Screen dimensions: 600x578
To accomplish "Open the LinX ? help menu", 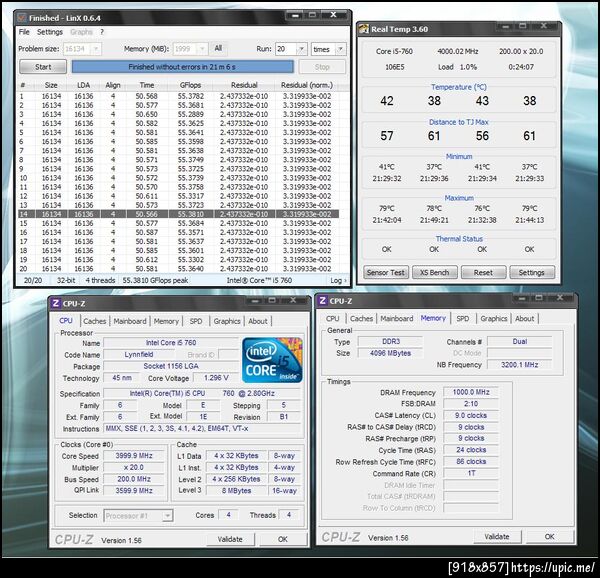I will tap(102, 32).
